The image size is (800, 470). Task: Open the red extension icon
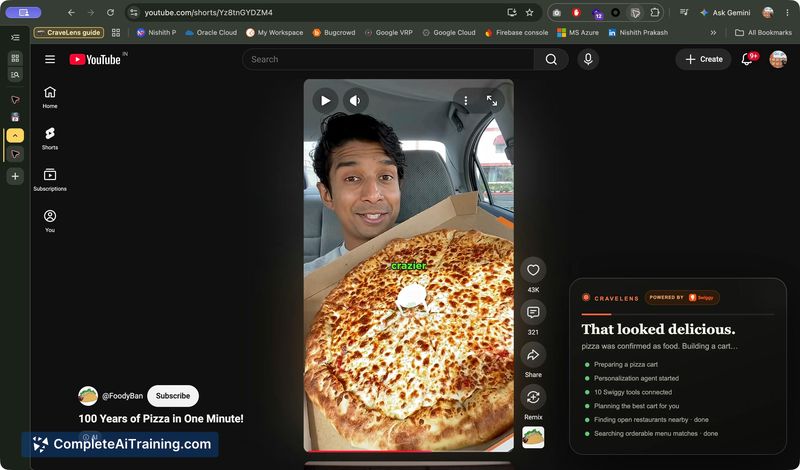pyautogui.click(x=577, y=13)
